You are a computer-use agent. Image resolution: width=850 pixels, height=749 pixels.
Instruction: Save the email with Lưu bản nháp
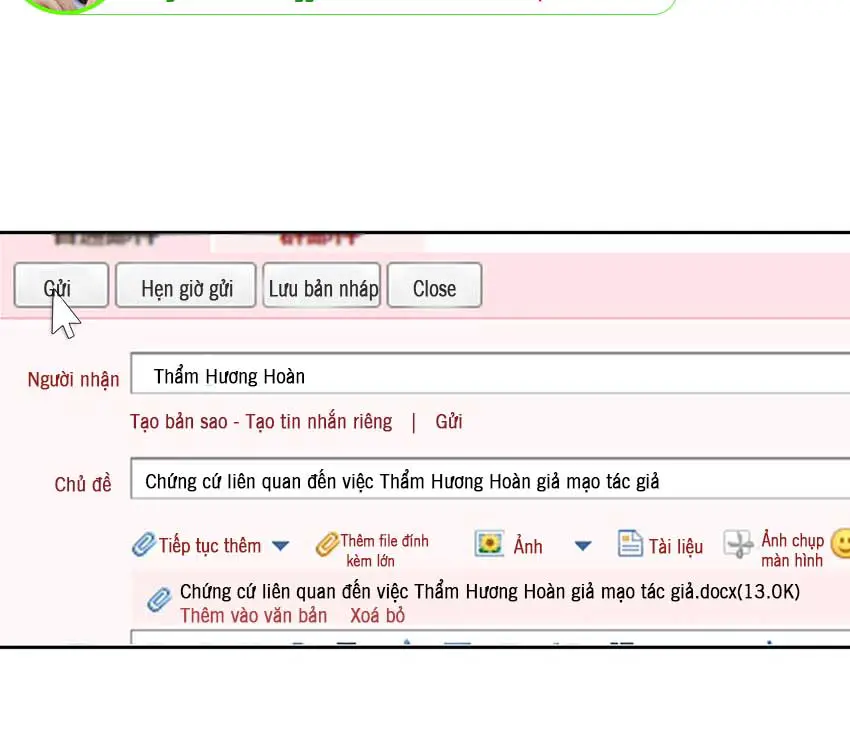point(322,286)
